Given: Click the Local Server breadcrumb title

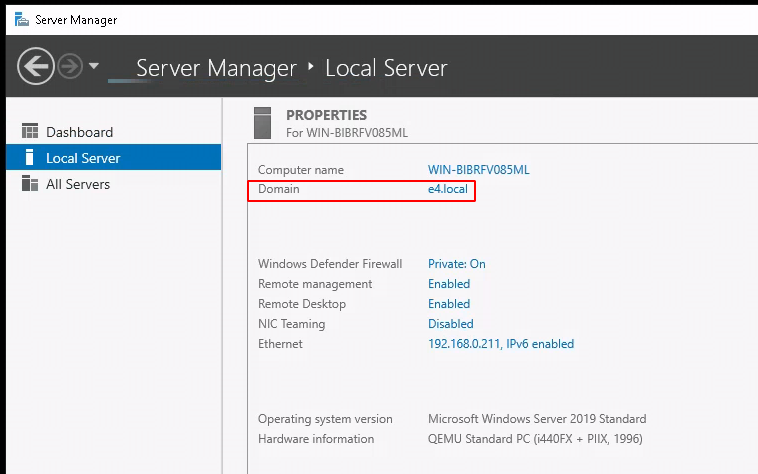Looking at the screenshot, I should coord(386,68).
